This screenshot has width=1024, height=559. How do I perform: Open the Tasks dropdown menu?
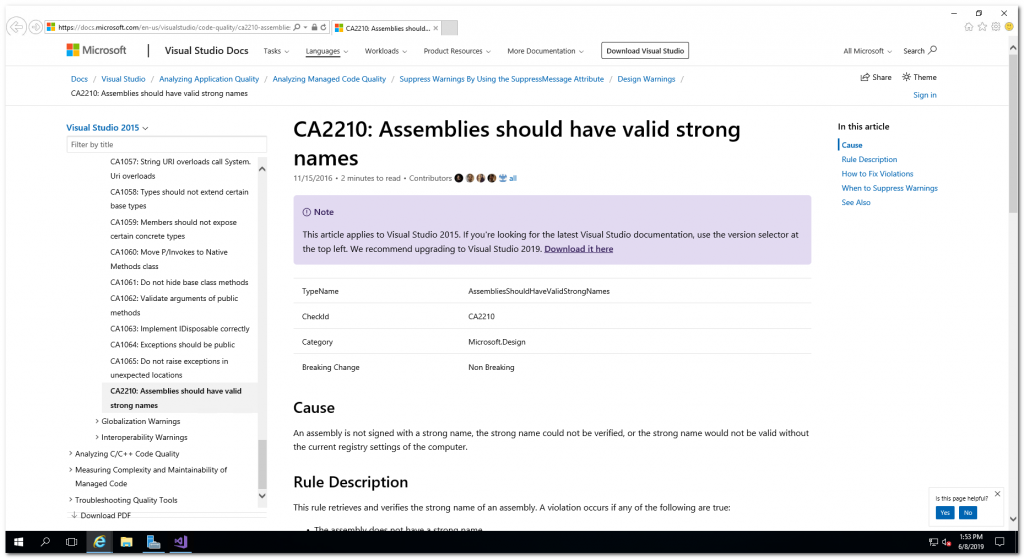(276, 51)
